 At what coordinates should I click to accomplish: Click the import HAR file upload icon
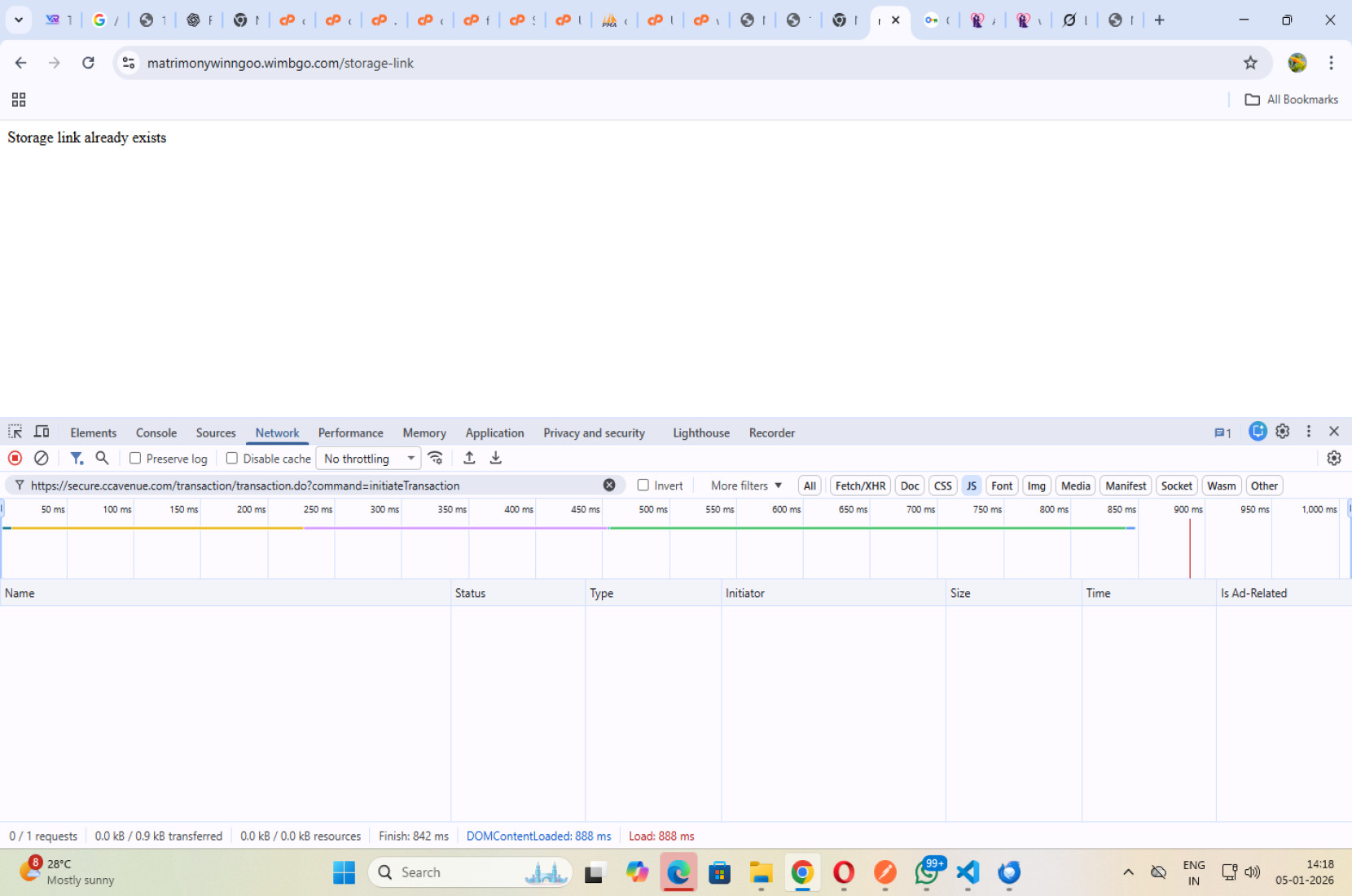(469, 459)
